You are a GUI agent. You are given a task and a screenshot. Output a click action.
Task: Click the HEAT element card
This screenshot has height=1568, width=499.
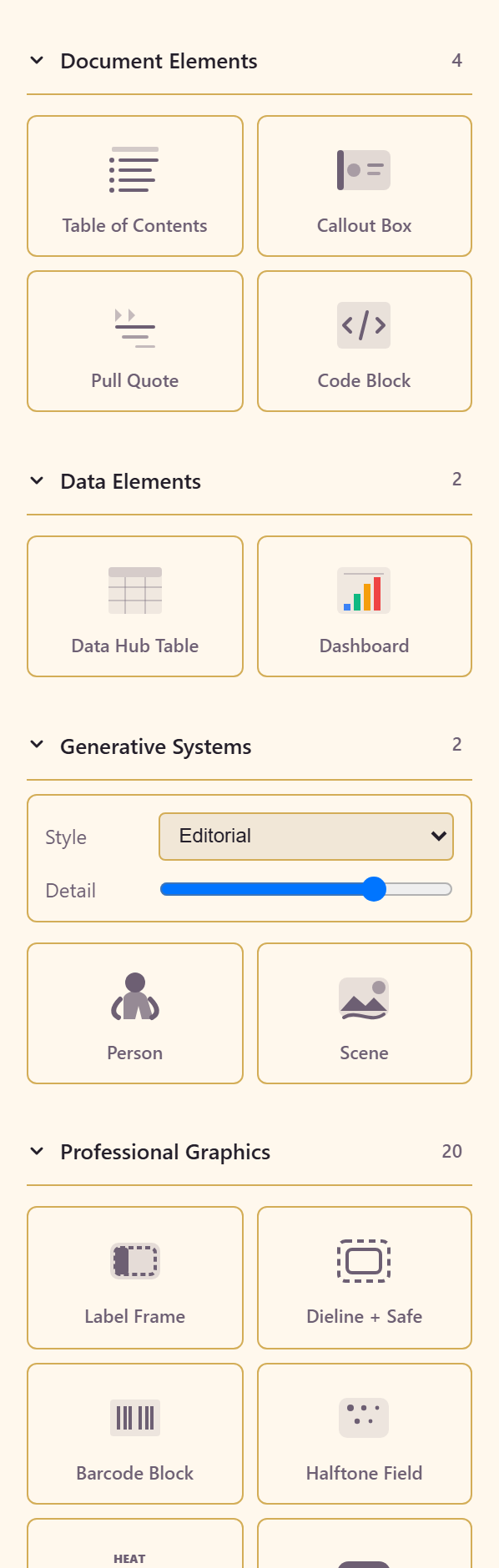click(135, 1544)
